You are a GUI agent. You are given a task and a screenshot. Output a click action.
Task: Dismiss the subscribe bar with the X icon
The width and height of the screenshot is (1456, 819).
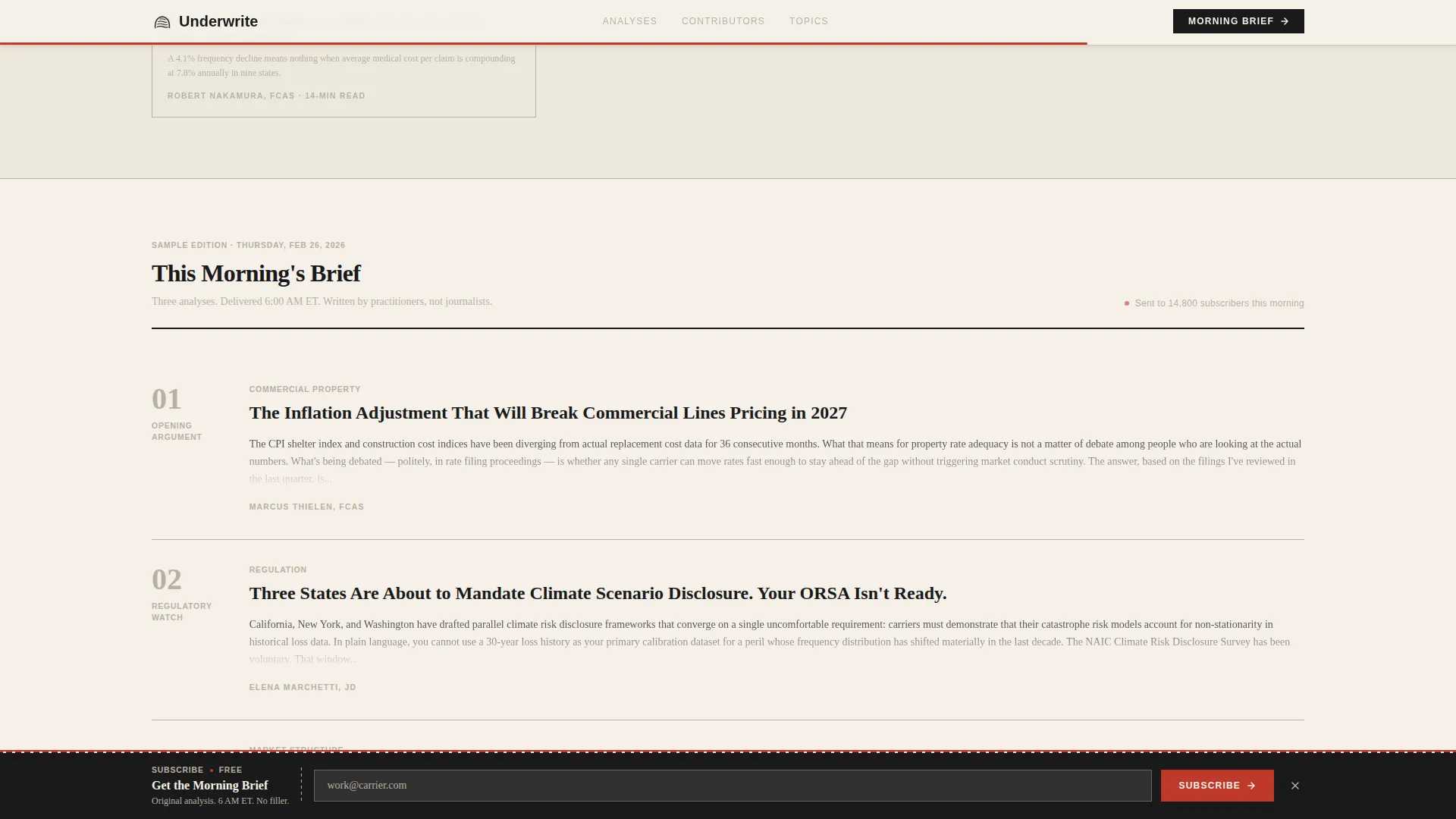(x=1295, y=786)
